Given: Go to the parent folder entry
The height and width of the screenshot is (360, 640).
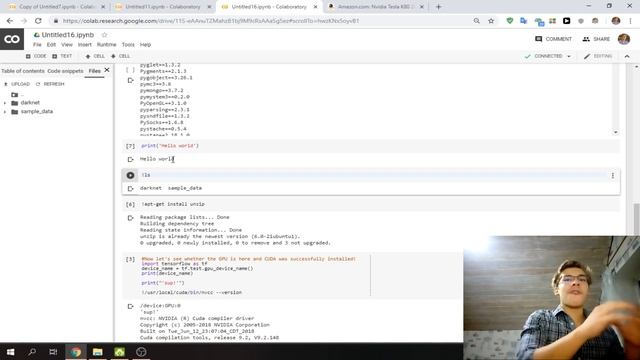Looking at the screenshot, I should coord(17,95).
